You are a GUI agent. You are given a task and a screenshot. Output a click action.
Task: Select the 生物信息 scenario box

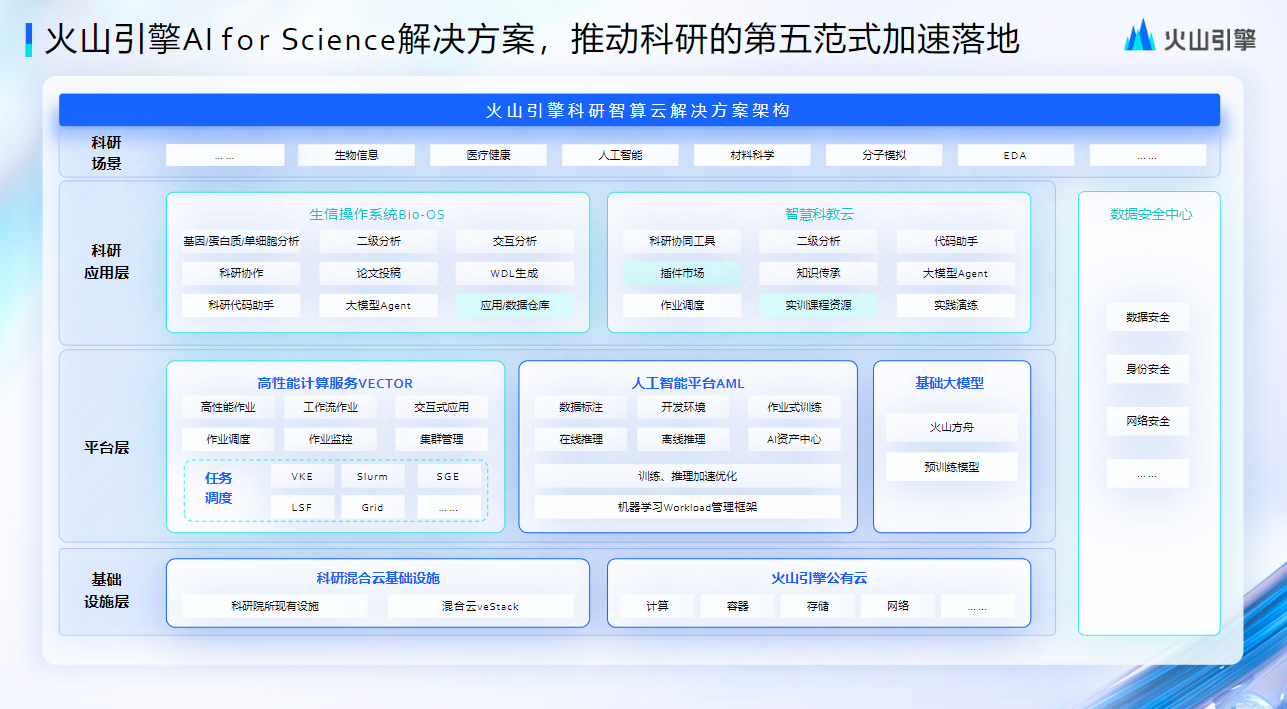357,155
